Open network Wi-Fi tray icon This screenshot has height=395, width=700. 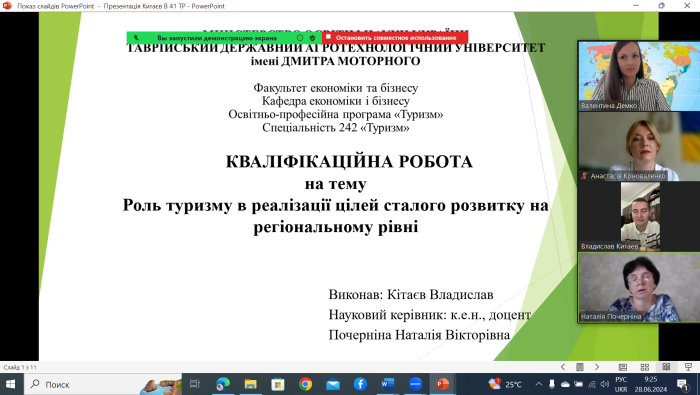point(592,384)
